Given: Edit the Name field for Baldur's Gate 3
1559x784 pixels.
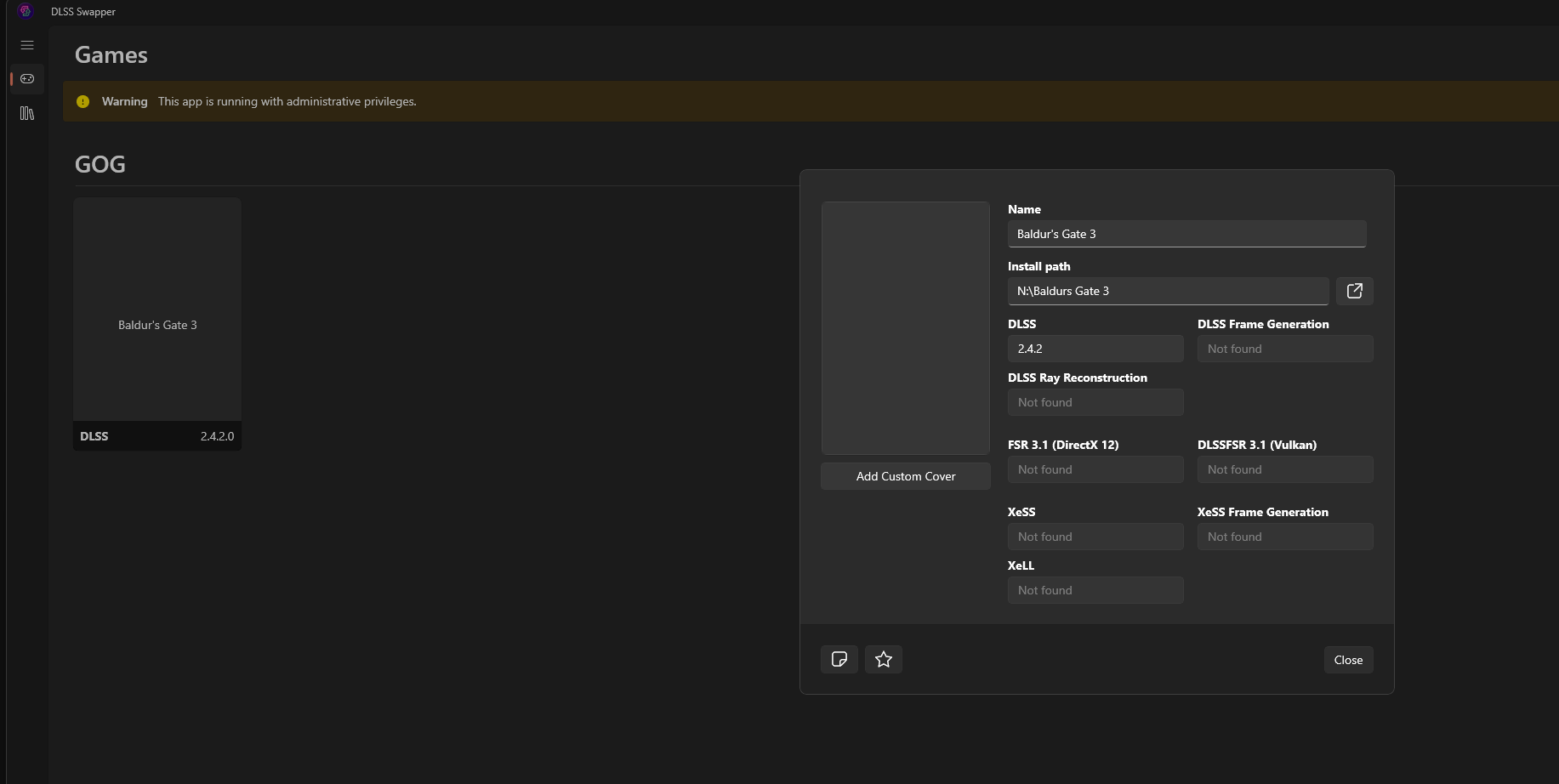Looking at the screenshot, I should tap(1186, 234).
